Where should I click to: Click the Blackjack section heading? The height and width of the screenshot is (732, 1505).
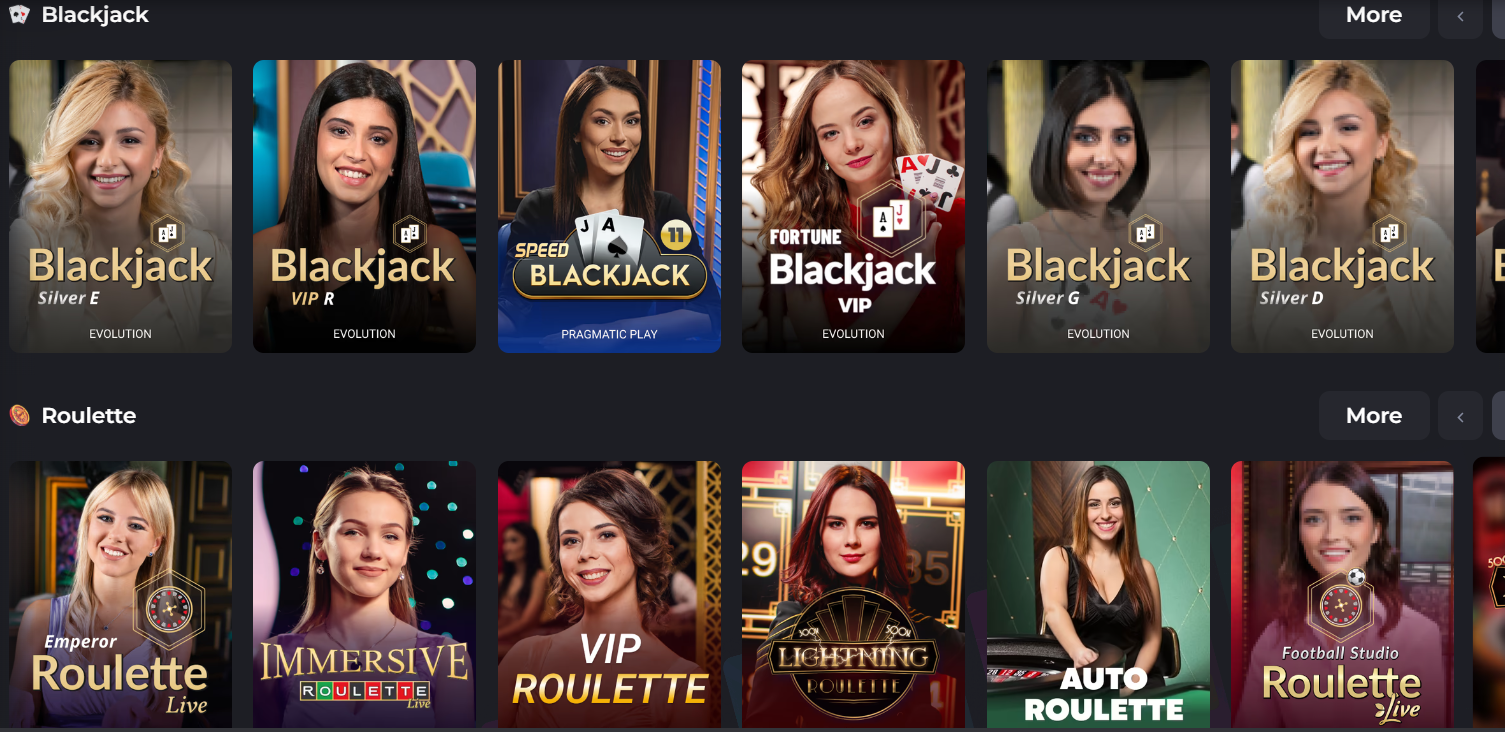tap(95, 15)
